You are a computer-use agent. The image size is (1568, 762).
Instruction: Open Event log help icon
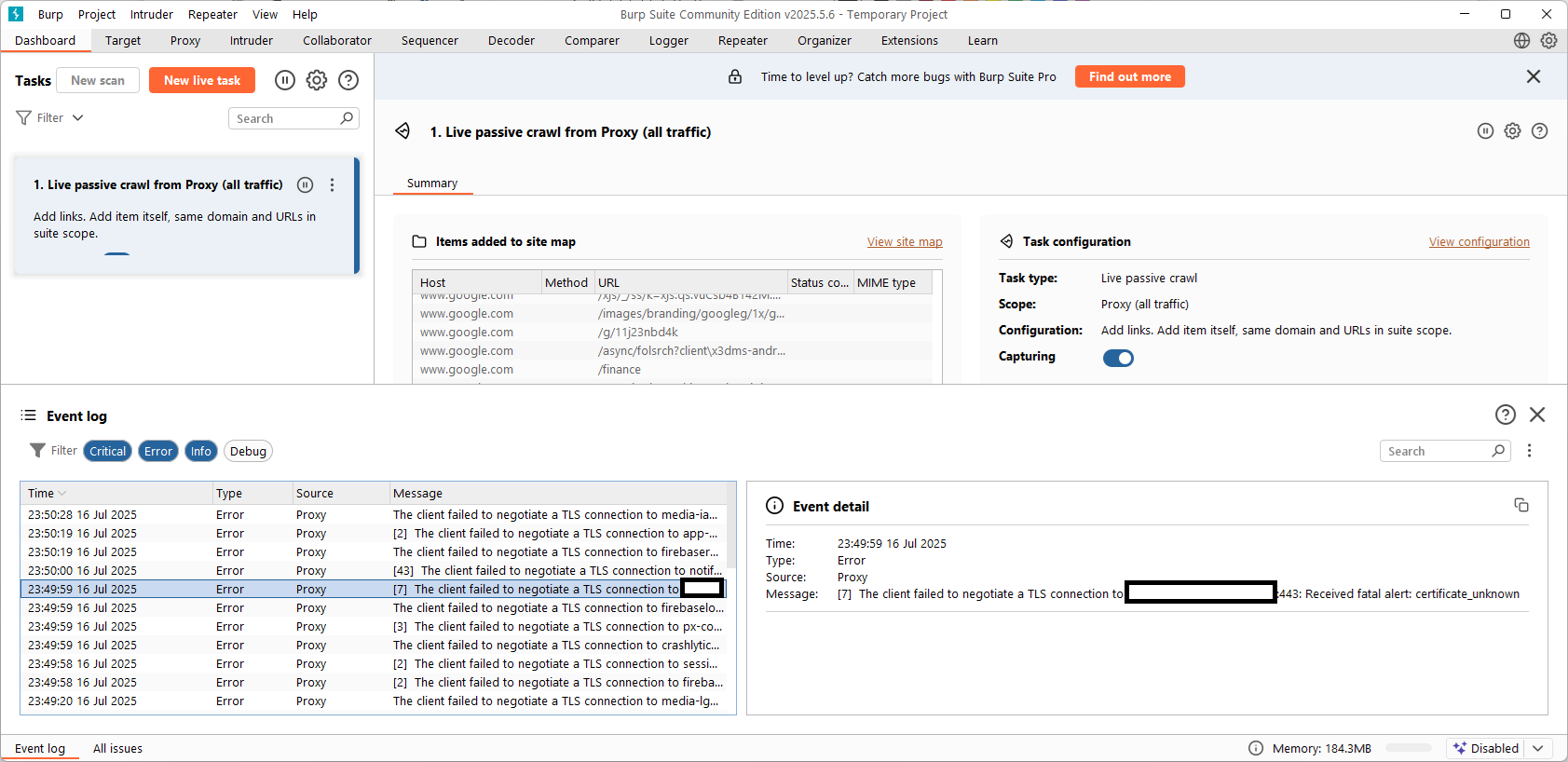coord(1506,415)
